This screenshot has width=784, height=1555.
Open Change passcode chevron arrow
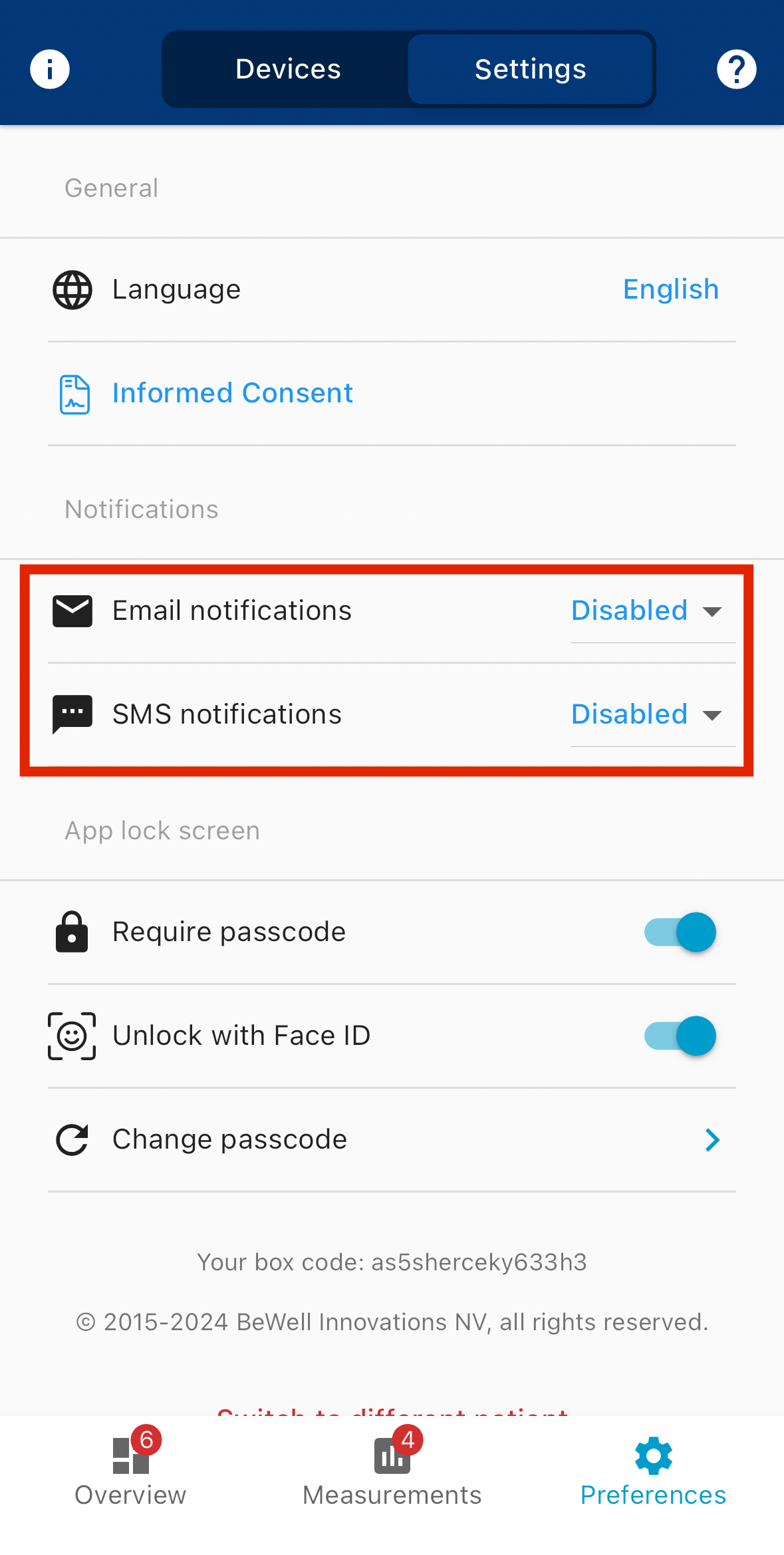712,1140
